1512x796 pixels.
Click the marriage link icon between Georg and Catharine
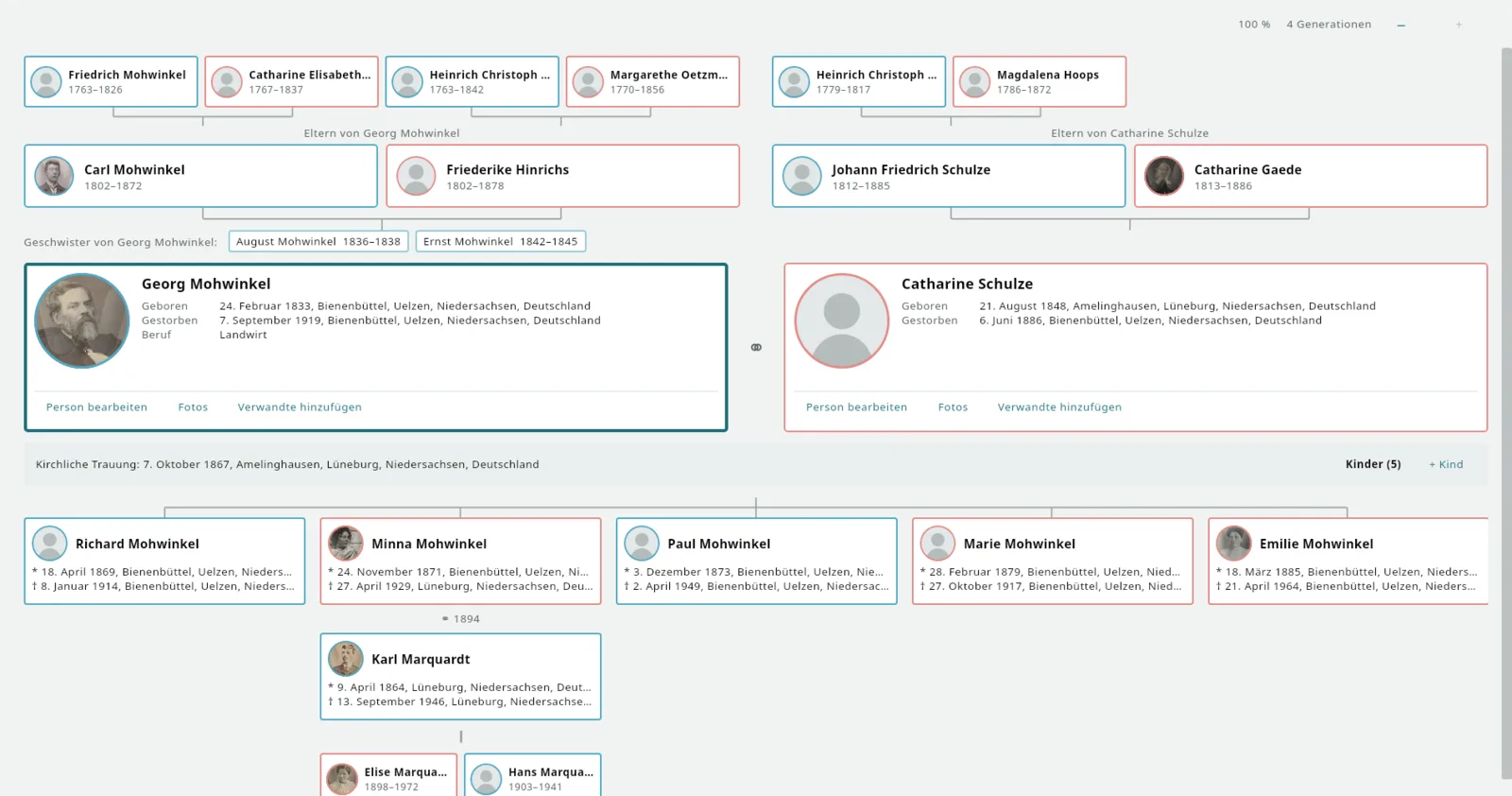[x=756, y=348]
